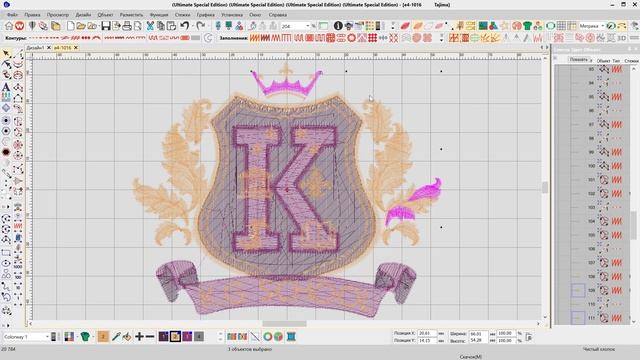Toggle 3D TrueView icon
640x360 pixels.
(622, 38)
